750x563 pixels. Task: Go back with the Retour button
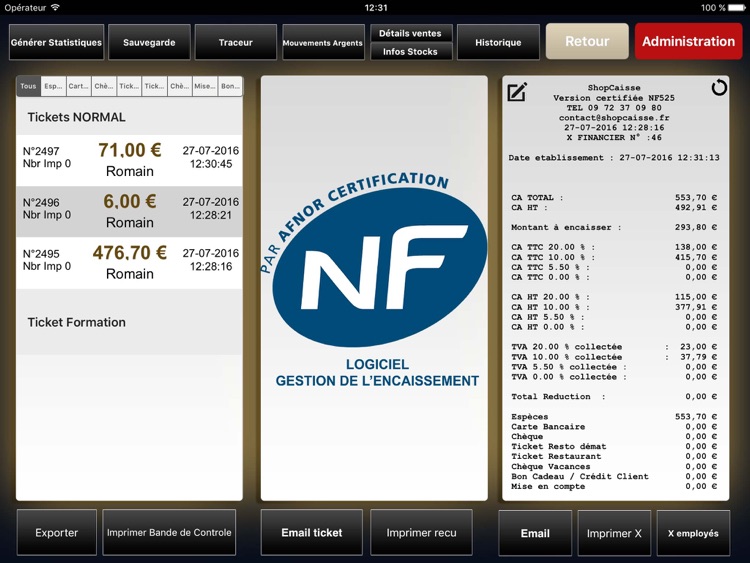click(587, 41)
